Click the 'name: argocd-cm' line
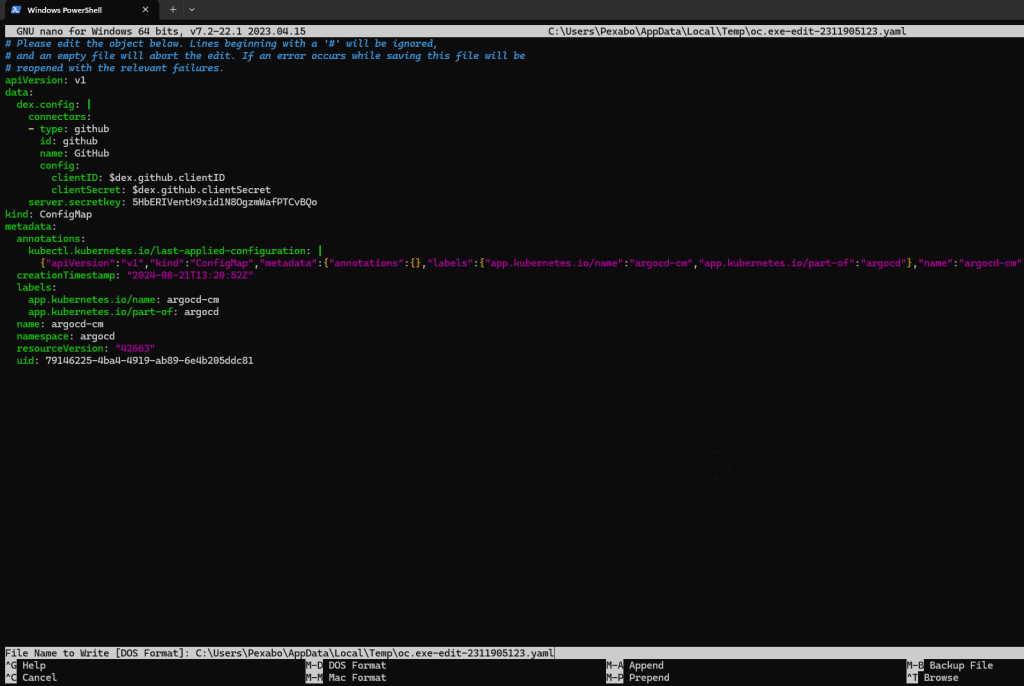1024x686 pixels. 60,323
